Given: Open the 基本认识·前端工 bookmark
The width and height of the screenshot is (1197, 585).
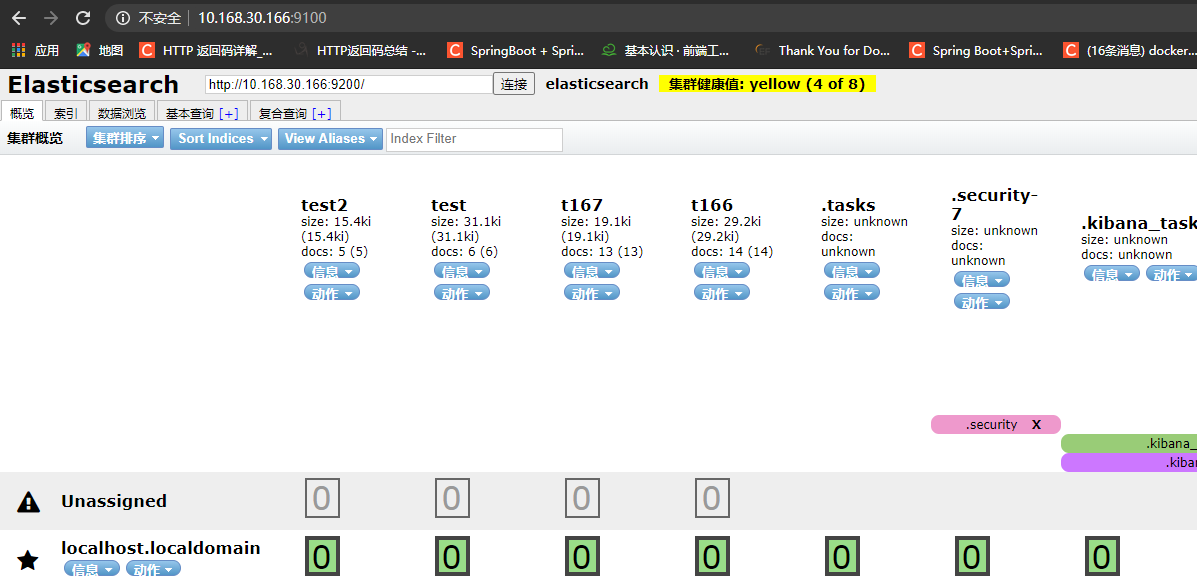Looking at the screenshot, I should (x=666, y=50).
